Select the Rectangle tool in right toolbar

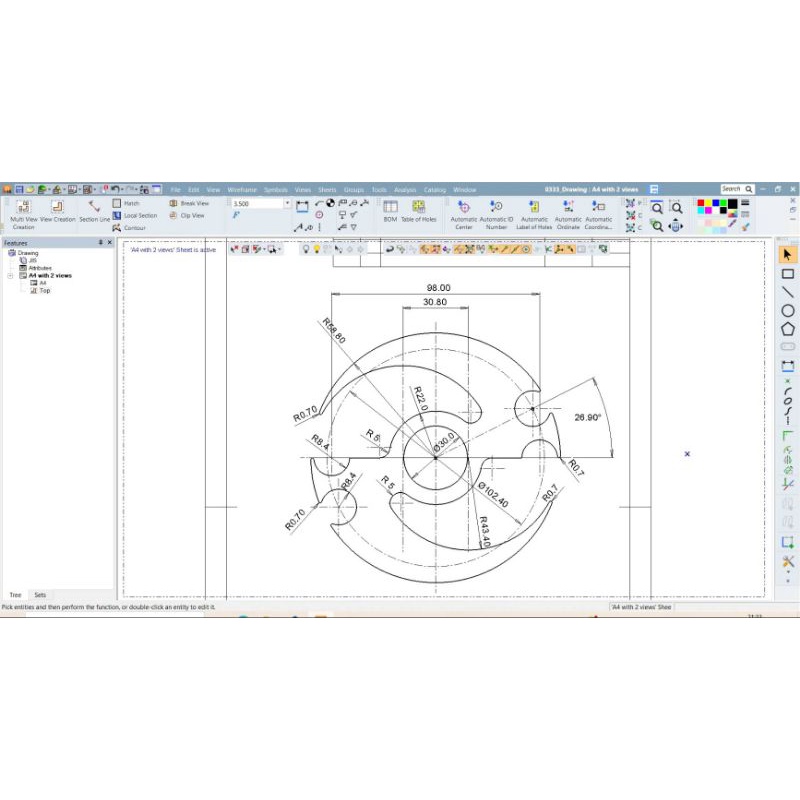coord(788,274)
